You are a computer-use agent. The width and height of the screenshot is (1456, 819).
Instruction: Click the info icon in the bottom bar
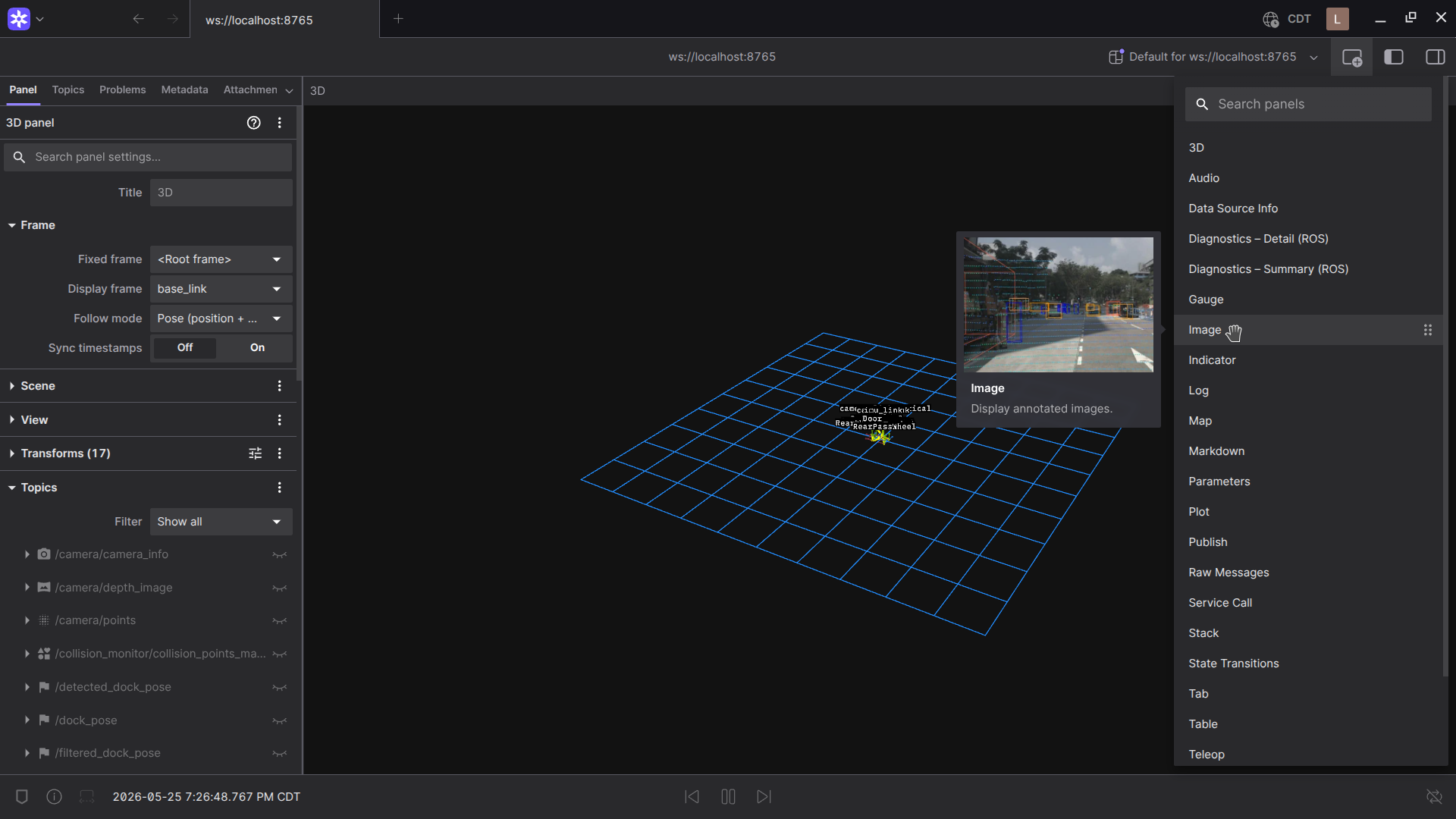pos(54,796)
